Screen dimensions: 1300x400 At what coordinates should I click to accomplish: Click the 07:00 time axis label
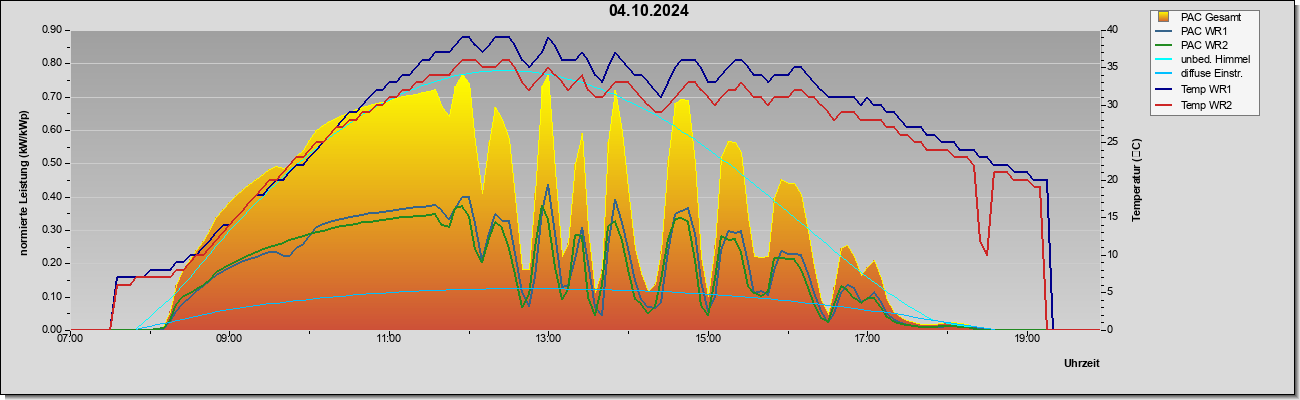point(70,340)
